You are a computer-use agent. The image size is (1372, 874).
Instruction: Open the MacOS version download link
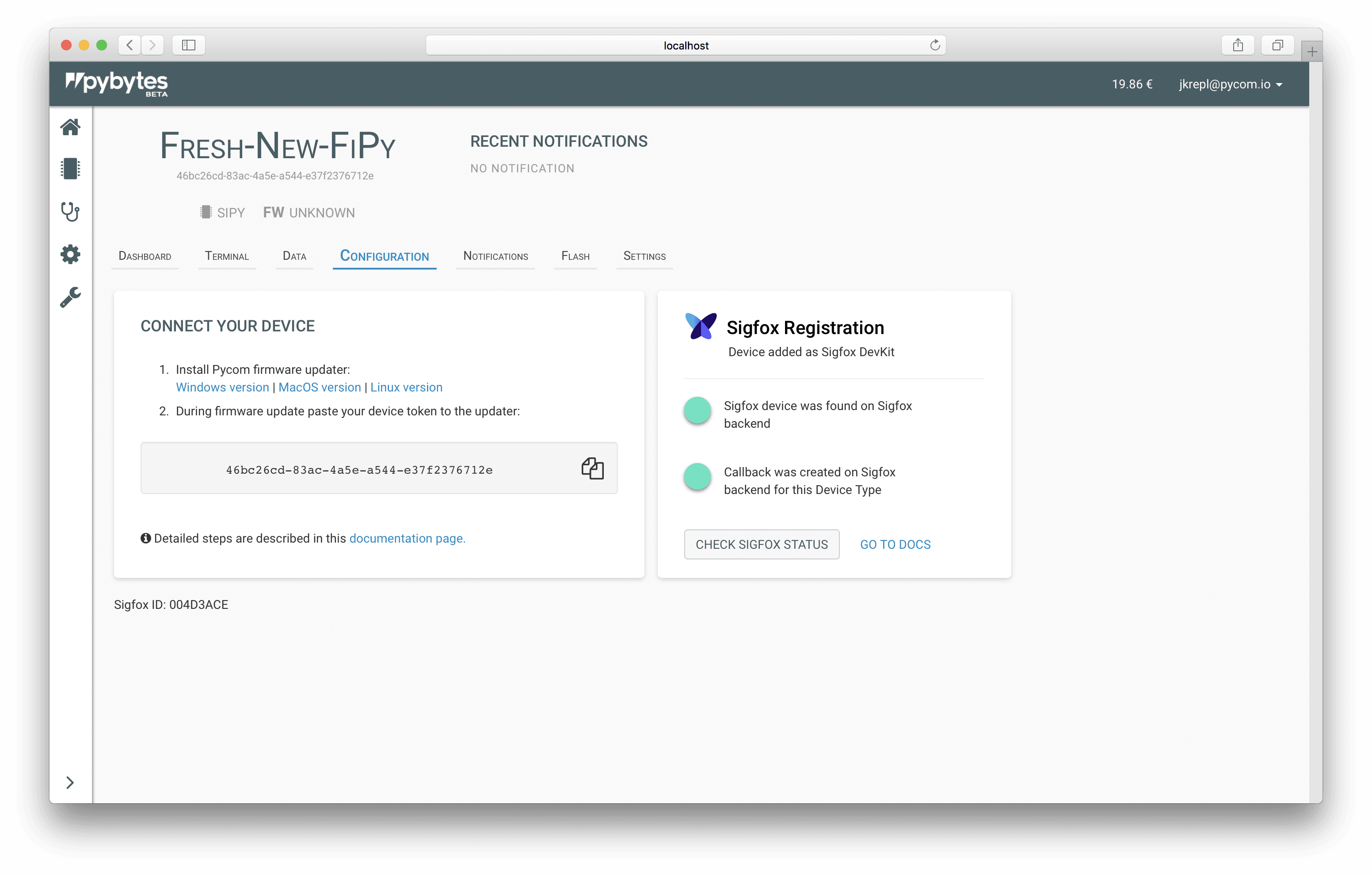319,388
